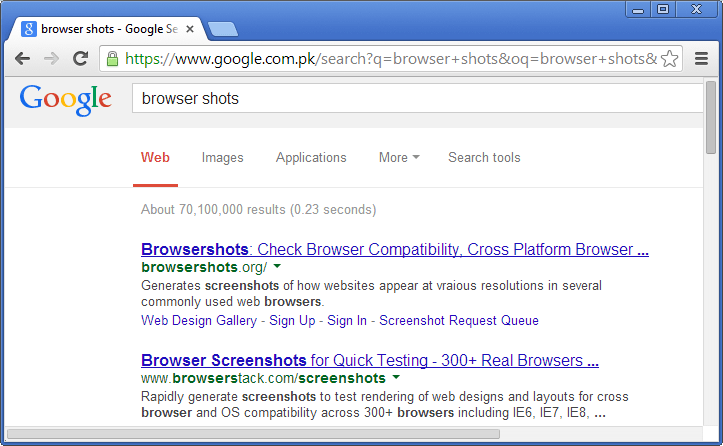Restore down the Chrome window

coord(663,10)
